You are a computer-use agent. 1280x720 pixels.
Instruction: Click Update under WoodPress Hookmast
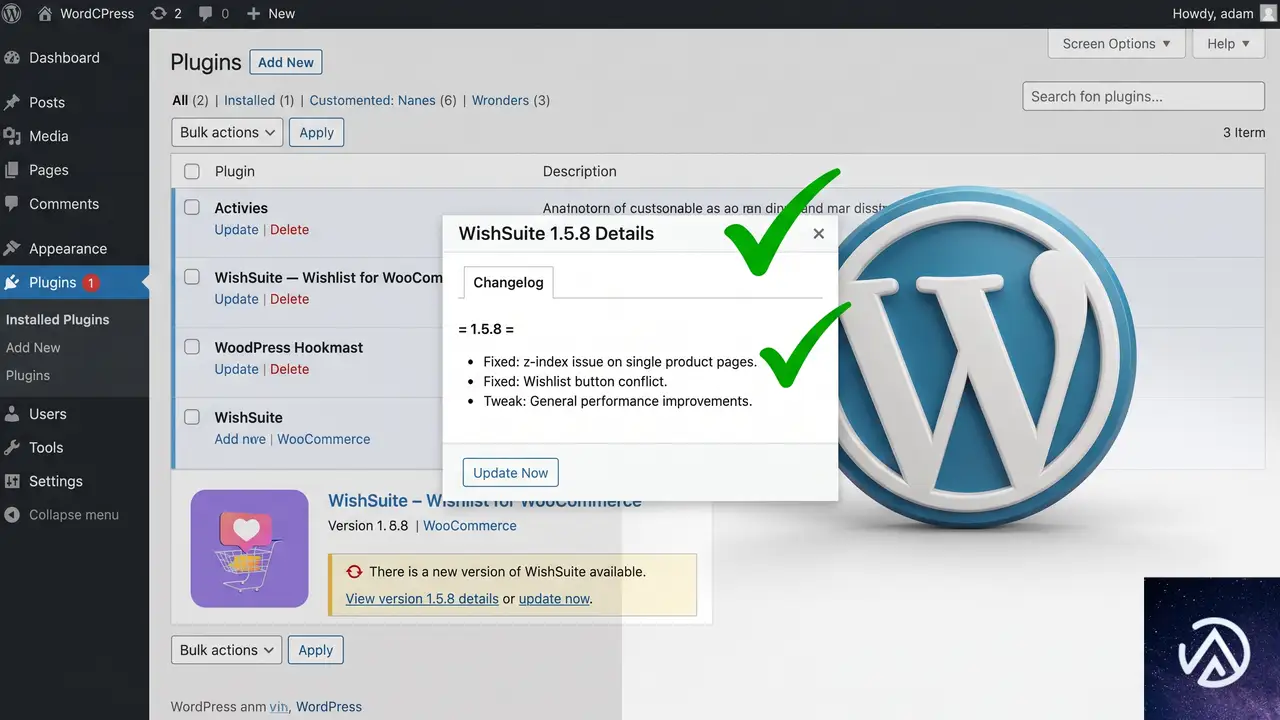tap(236, 369)
